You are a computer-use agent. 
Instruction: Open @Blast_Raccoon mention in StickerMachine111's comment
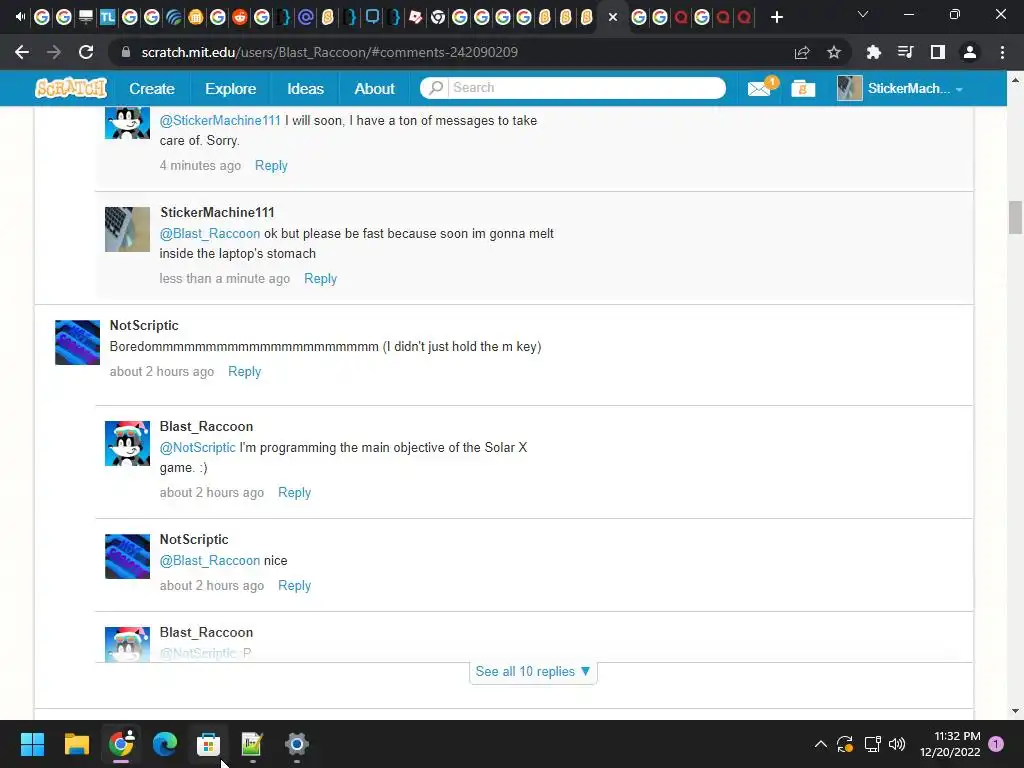tap(210, 233)
